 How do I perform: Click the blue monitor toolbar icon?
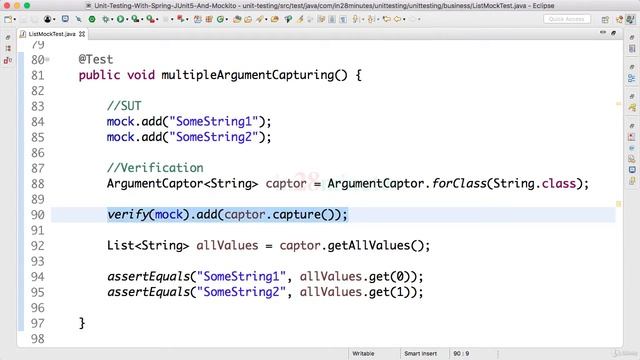point(65,19)
